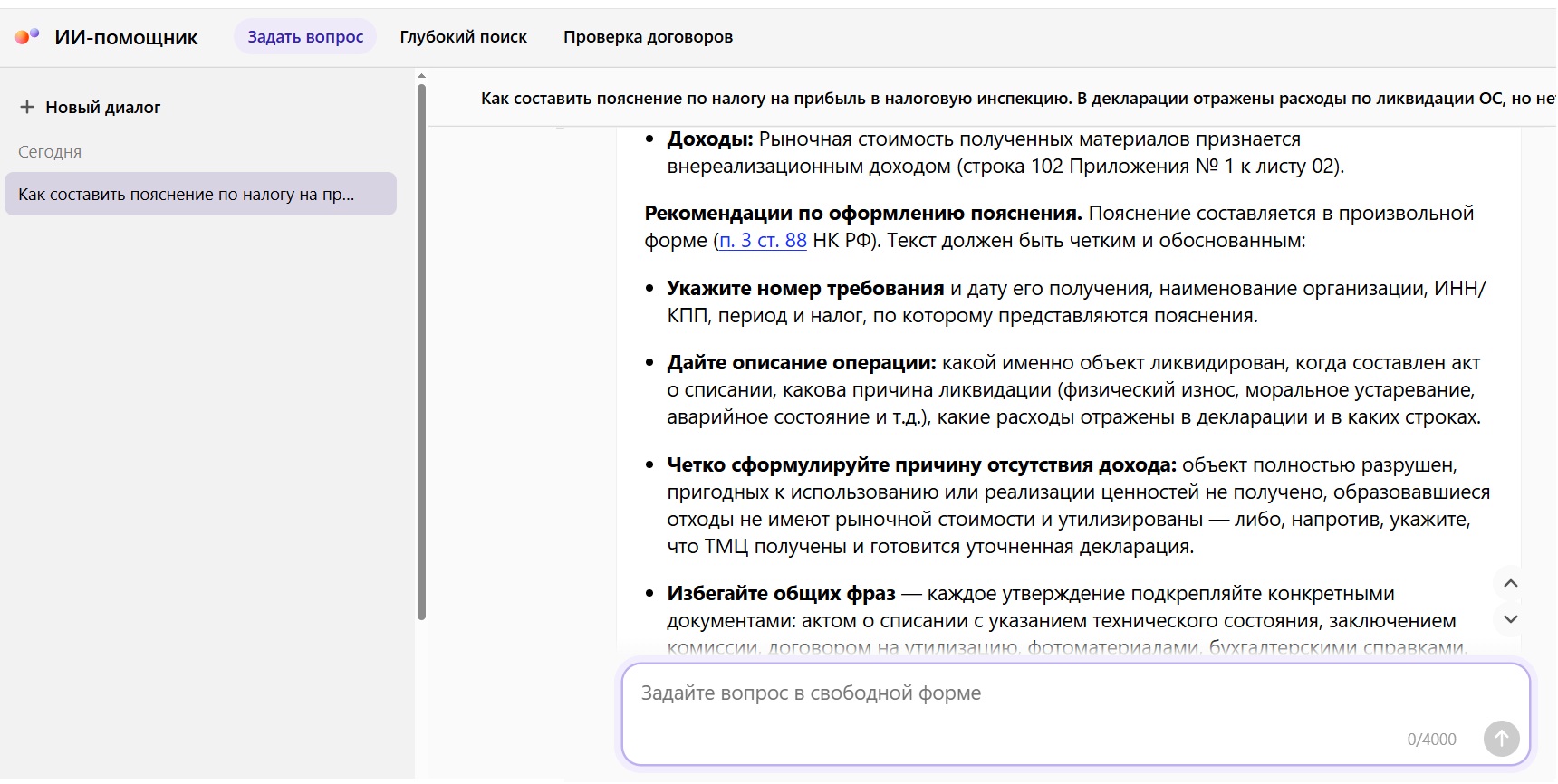Open the Проверка договоров tab
The image size is (1558, 784).
[648, 37]
